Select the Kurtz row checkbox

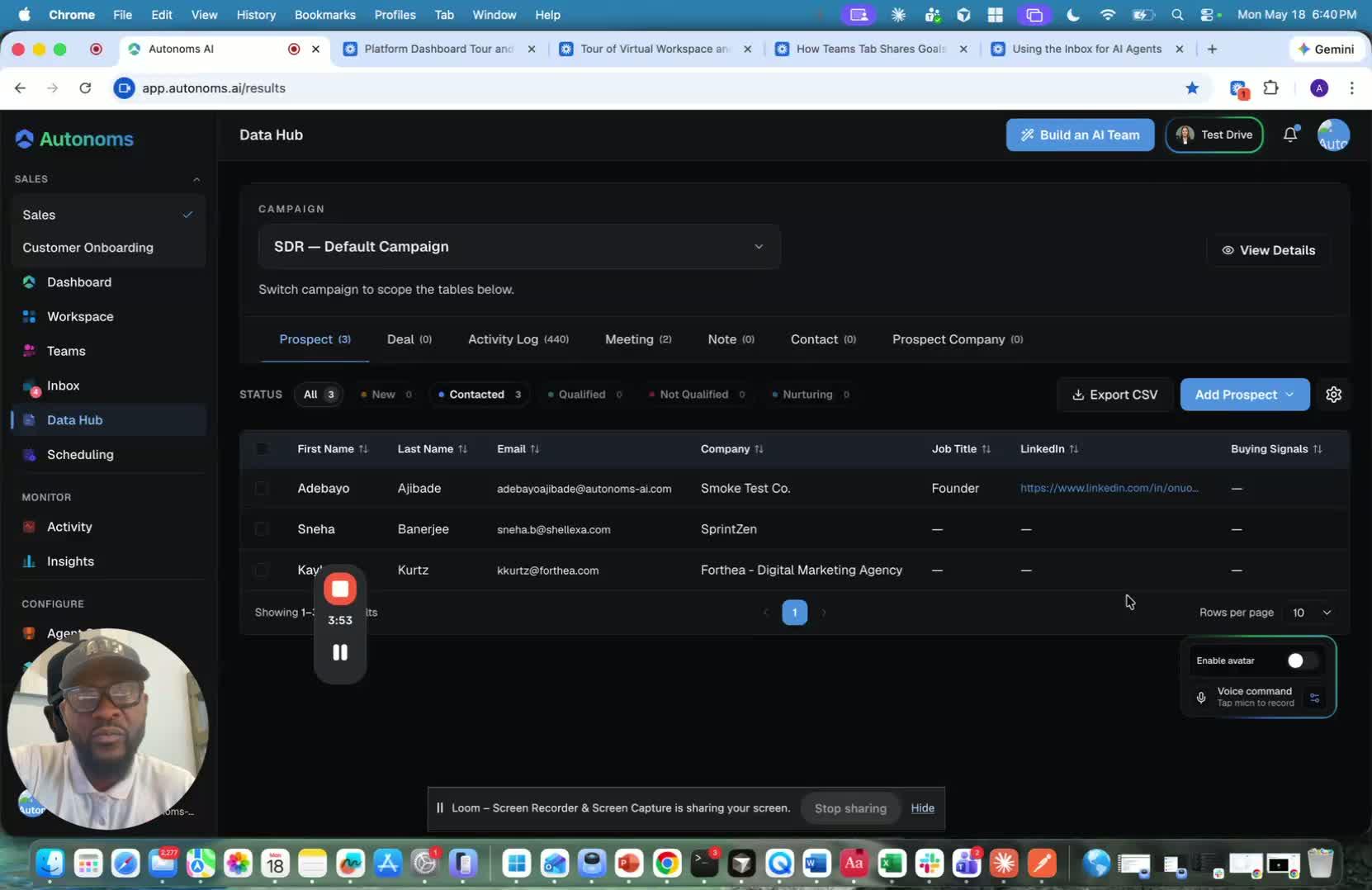point(262,570)
